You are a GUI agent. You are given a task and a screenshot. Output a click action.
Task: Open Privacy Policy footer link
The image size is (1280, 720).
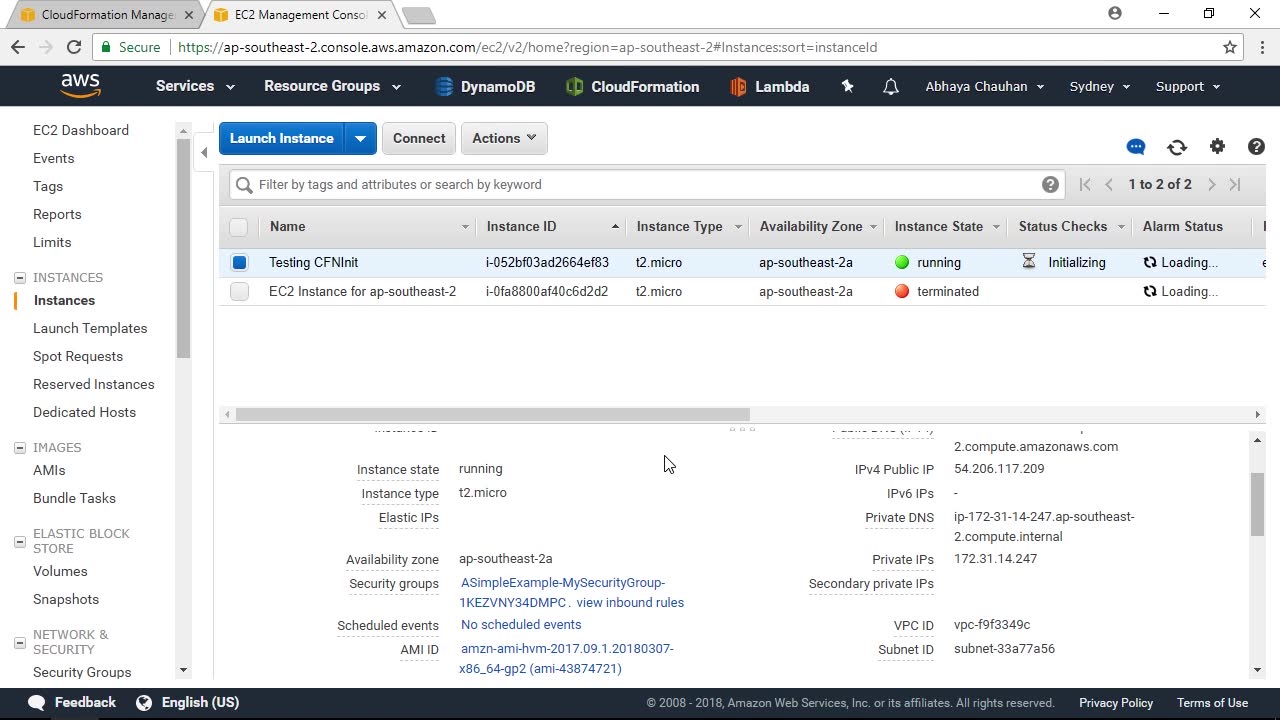click(1116, 703)
